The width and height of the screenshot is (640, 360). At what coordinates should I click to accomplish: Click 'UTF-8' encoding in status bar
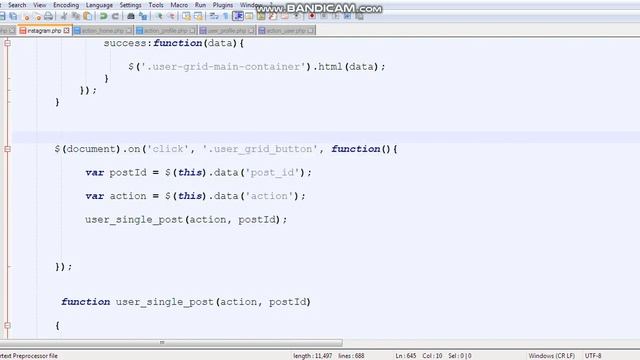point(593,356)
